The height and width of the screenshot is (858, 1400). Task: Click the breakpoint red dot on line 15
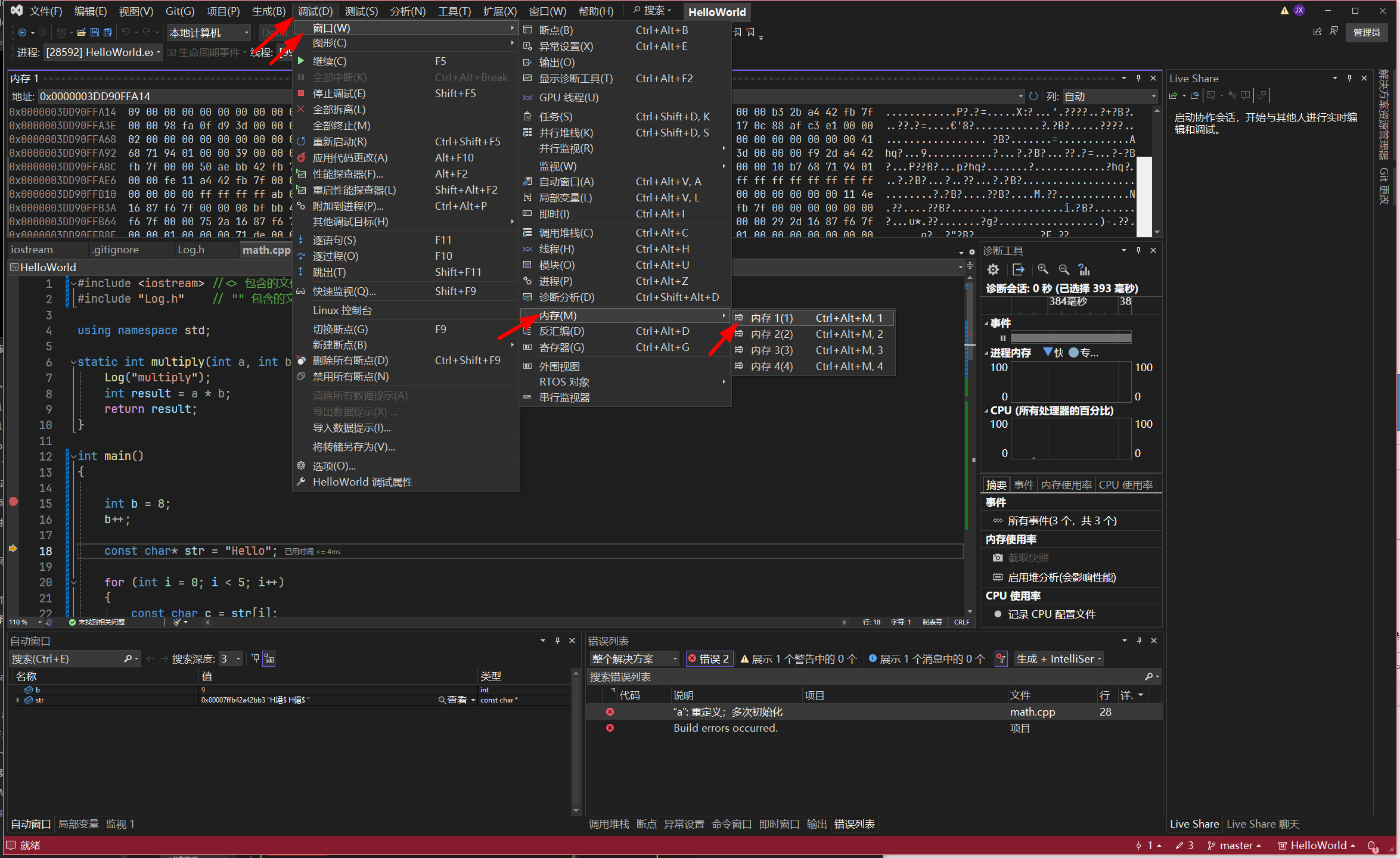tap(14, 502)
